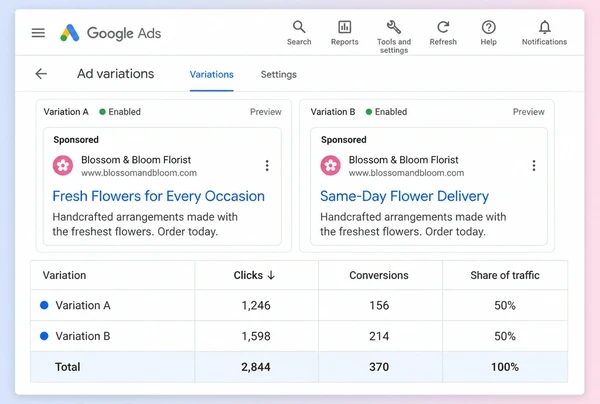The image size is (600, 404).
Task: Click the URL www.blossomandbloom.com in Variation B
Action: point(406,173)
